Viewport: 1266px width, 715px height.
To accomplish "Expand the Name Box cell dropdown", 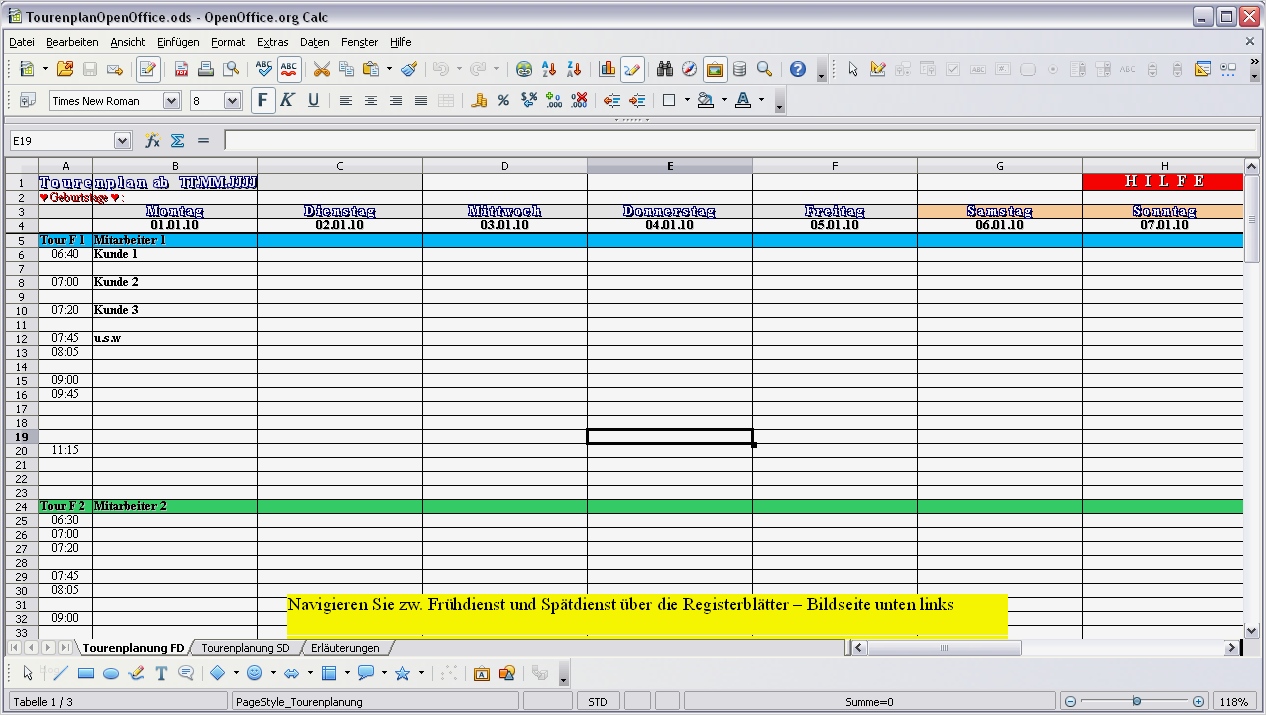I will [123, 141].
